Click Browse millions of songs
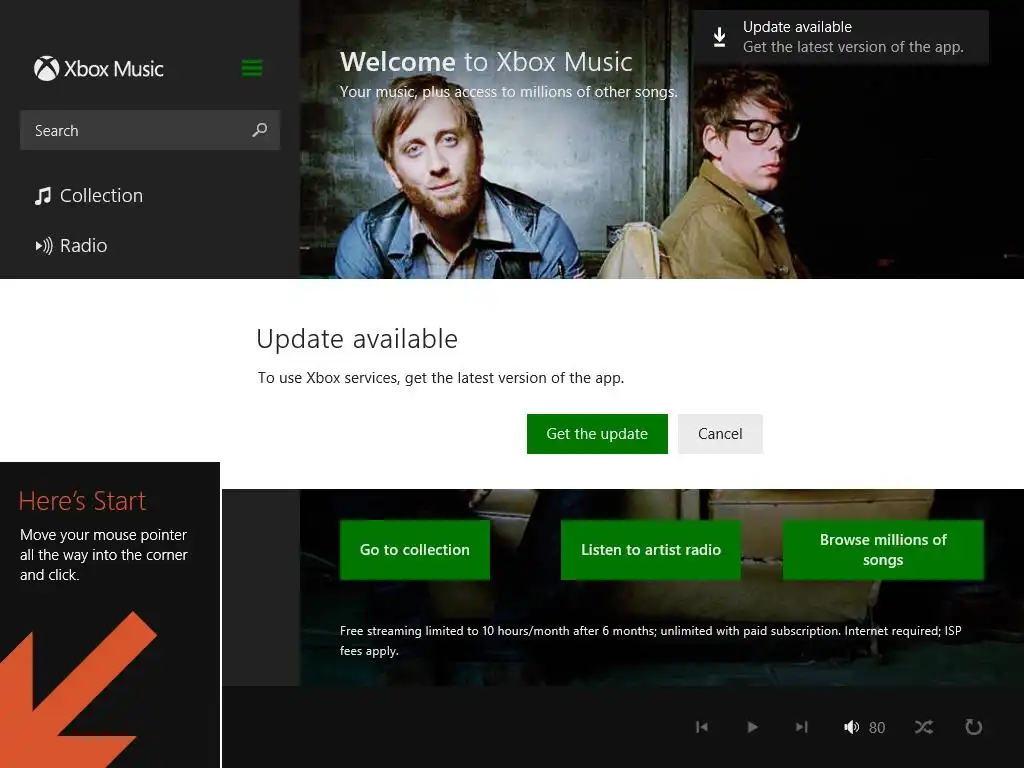The image size is (1024, 768). click(x=883, y=550)
